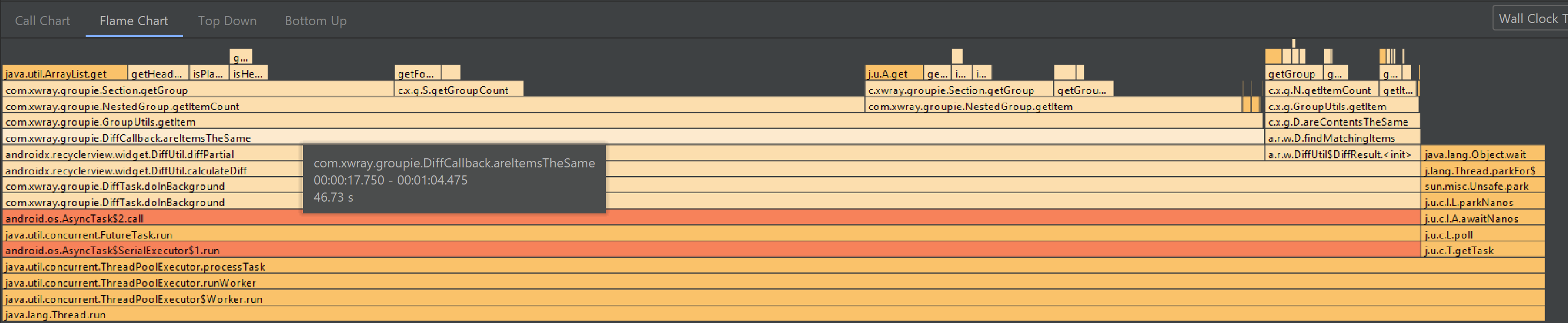Open the Wall Clock time dropdown
Image resolution: width=1568 pixels, height=323 pixels.
click(1531, 18)
